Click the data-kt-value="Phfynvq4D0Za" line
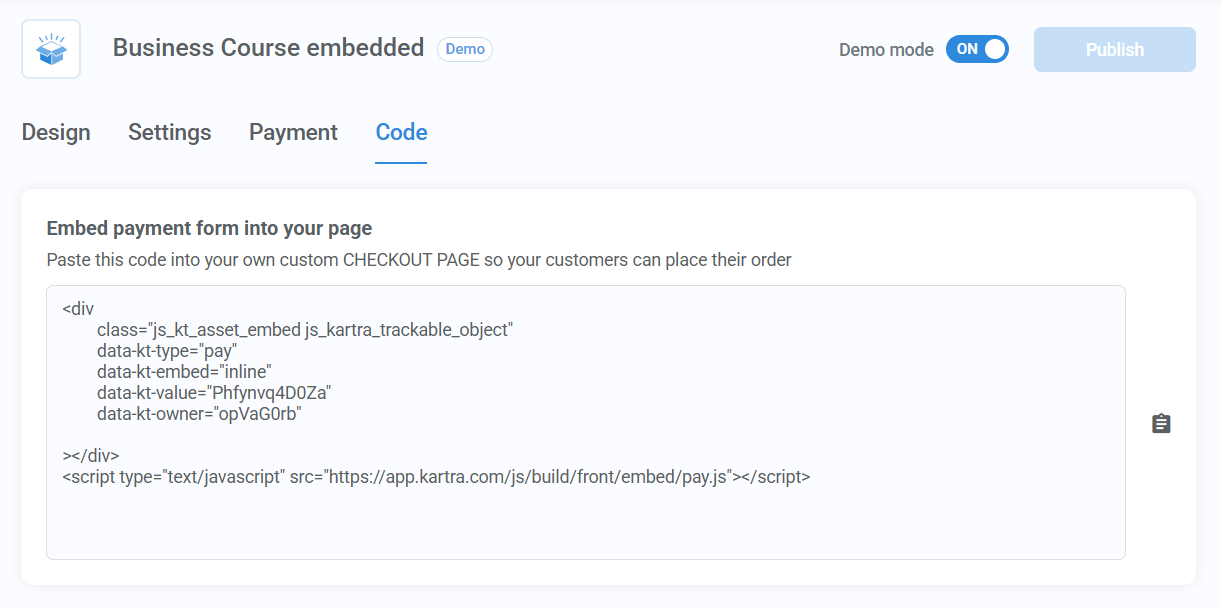The image size is (1221, 609). (x=214, y=392)
